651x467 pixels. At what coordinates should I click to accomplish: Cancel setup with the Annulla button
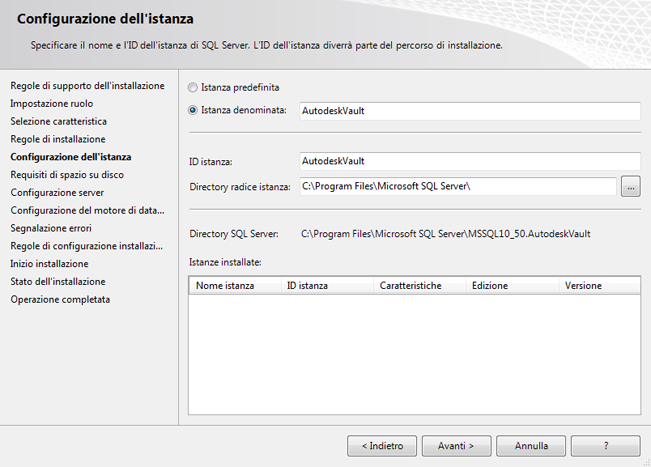[x=531, y=444]
